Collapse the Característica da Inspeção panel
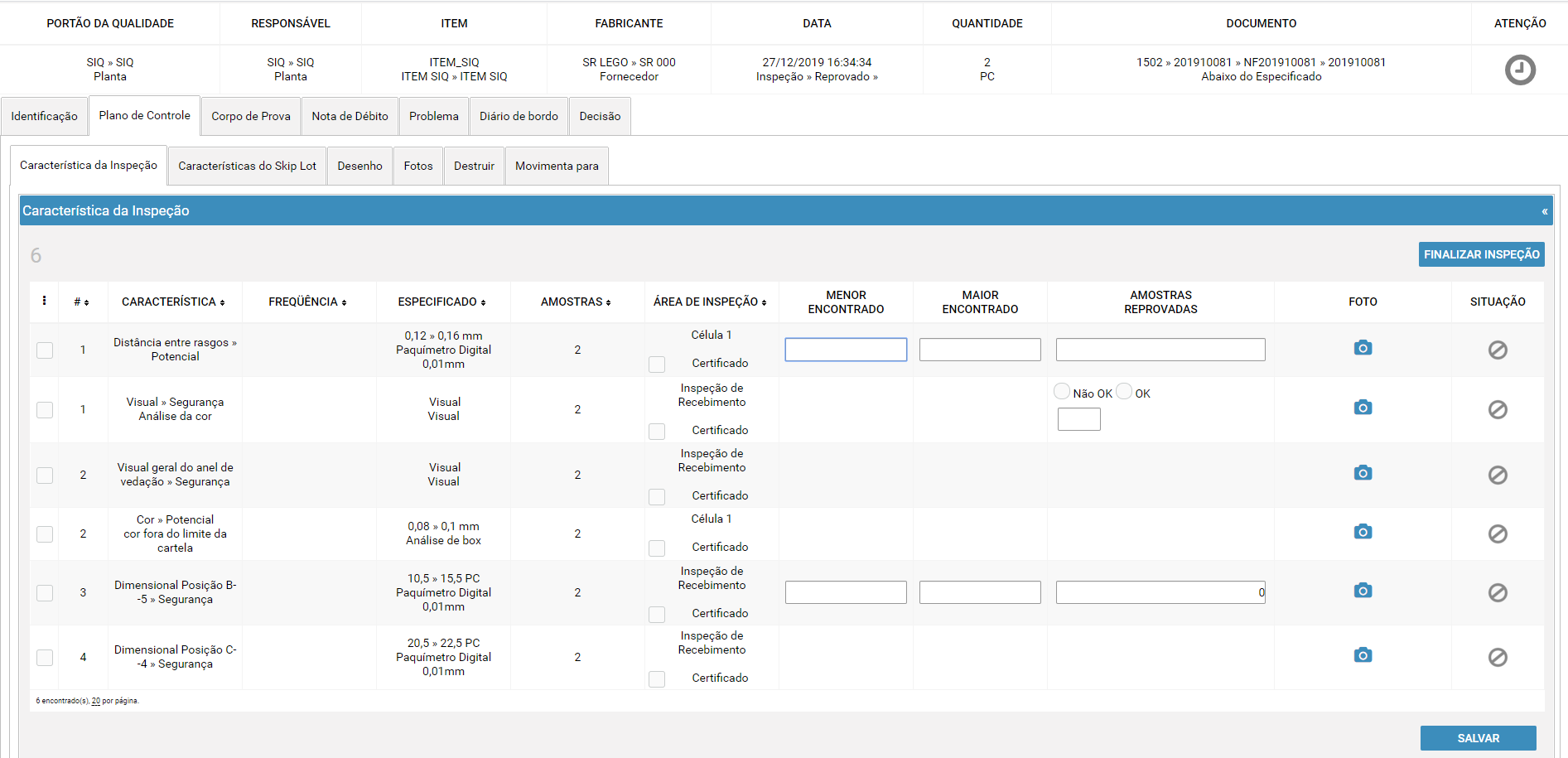The height and width of the screenshot is (758, 1568). [x=1544, y=211]
